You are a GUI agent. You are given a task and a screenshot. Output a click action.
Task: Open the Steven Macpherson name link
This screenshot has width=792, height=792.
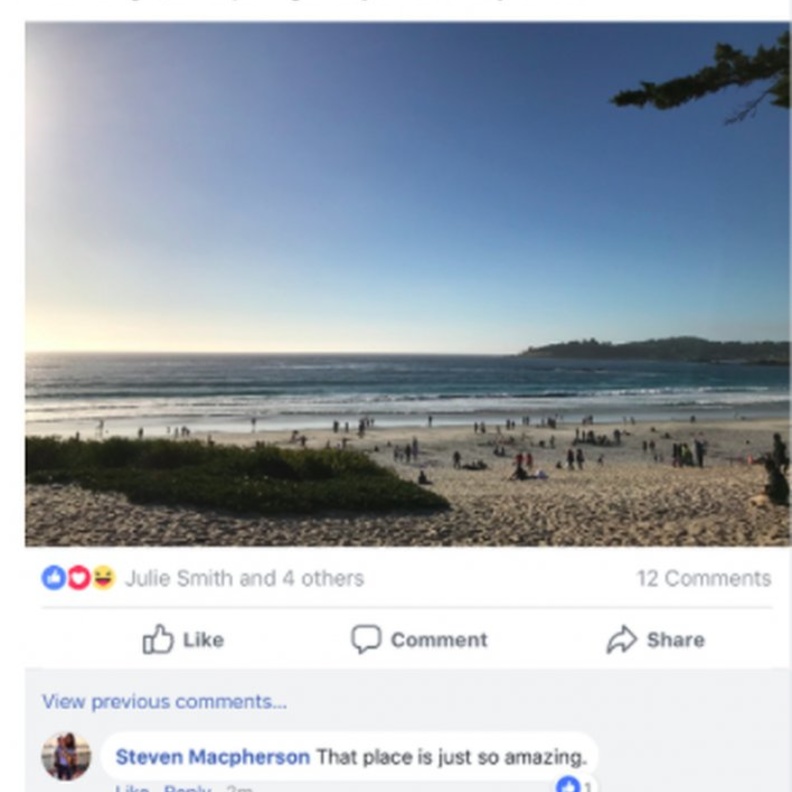point(212,757)
